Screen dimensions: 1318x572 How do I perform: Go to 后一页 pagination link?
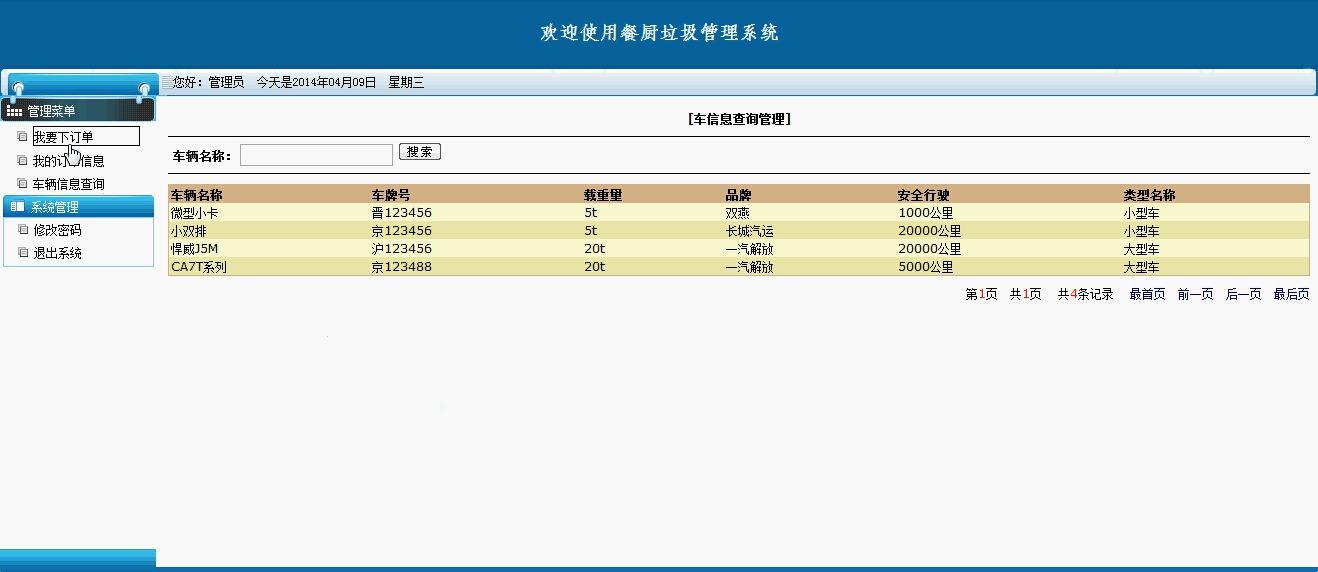tap(1243, 294)
